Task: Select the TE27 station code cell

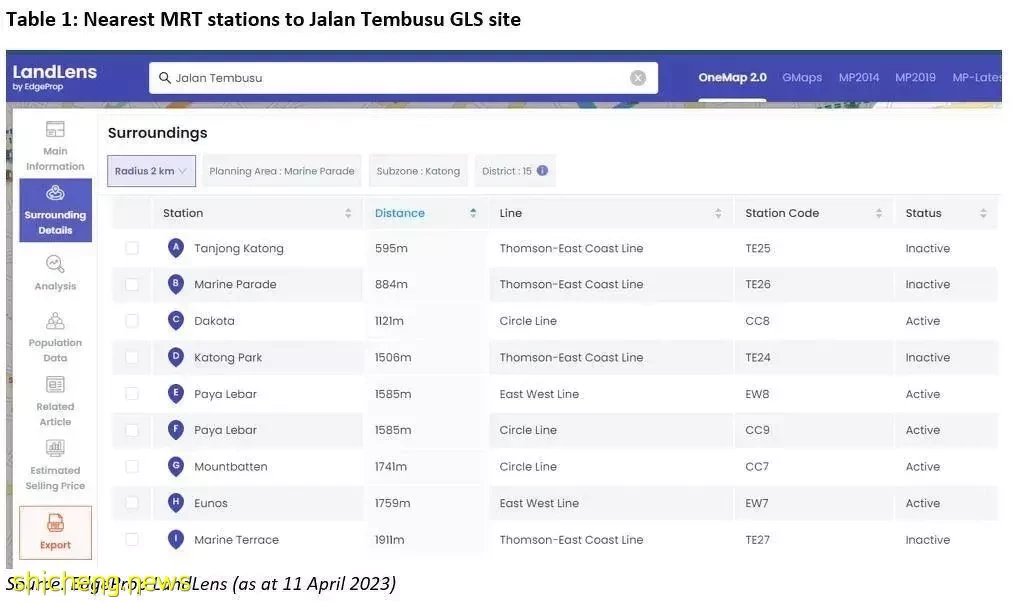Action: pyautogui.click(x=757, y=539)
